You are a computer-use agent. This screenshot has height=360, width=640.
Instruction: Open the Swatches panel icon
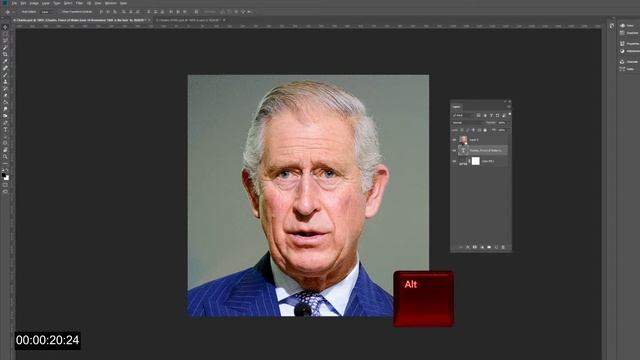tap(622, 33)
